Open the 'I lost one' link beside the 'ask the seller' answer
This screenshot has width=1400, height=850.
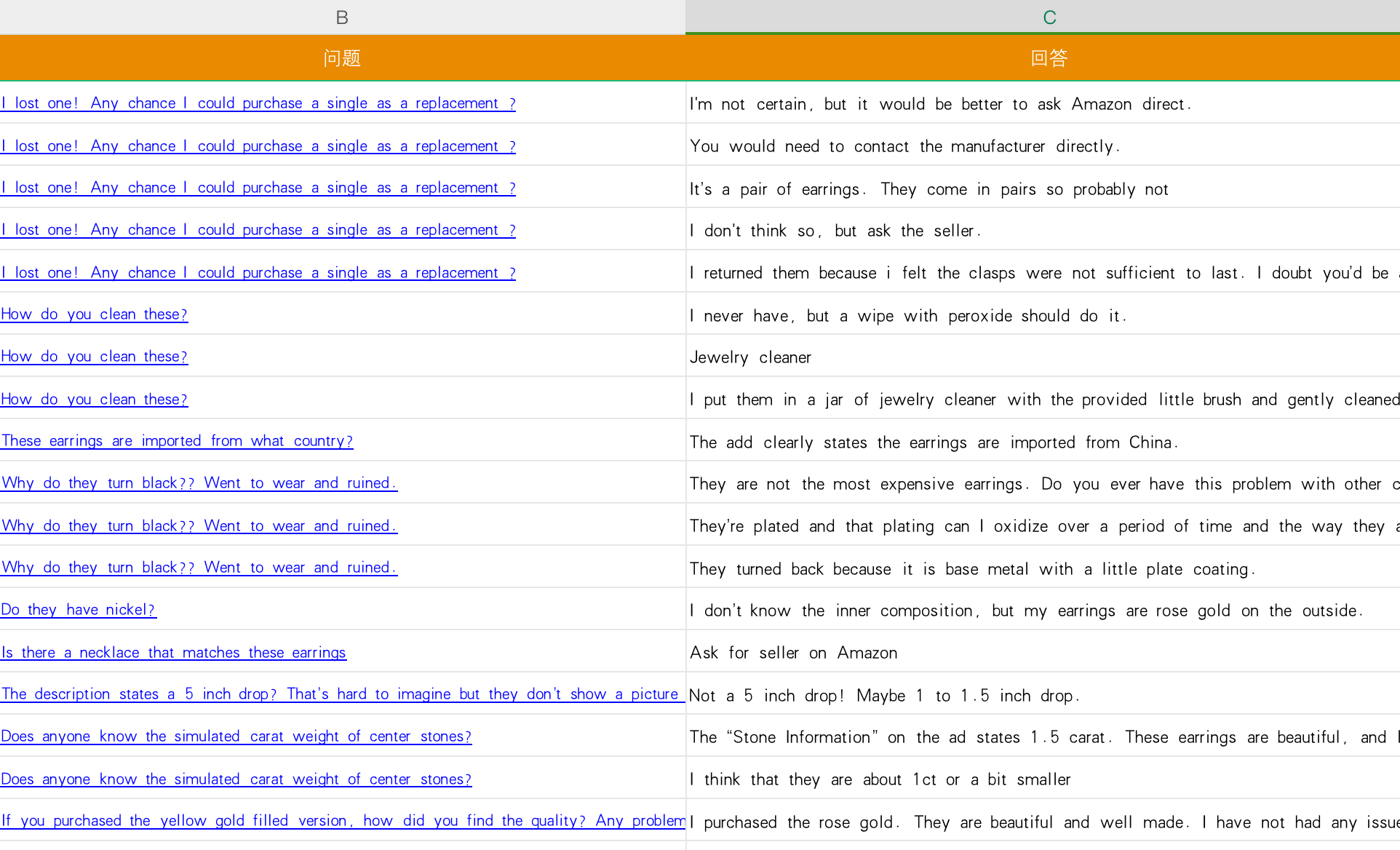click(258, 230)
